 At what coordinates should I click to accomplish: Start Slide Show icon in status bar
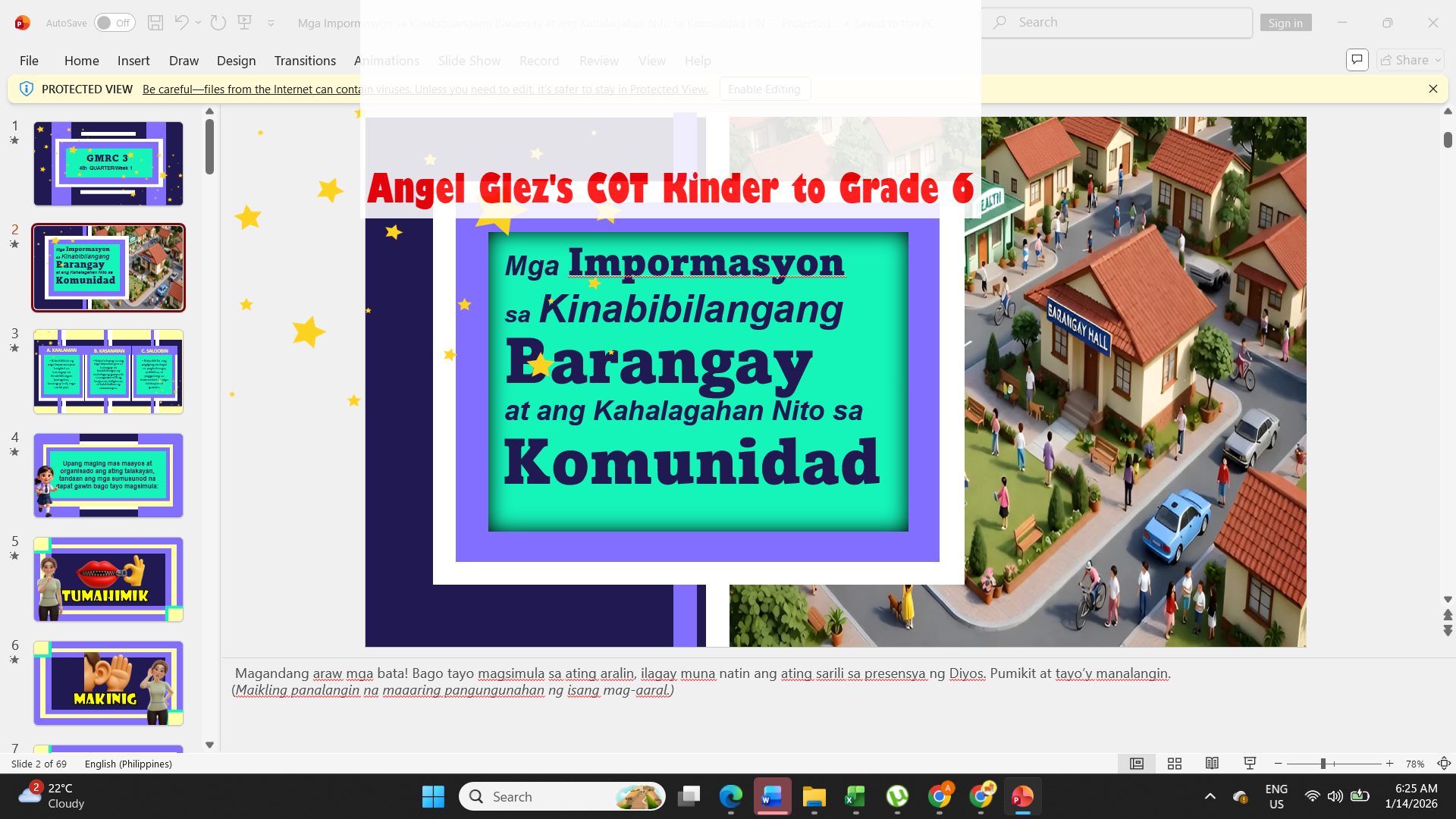1250,764
